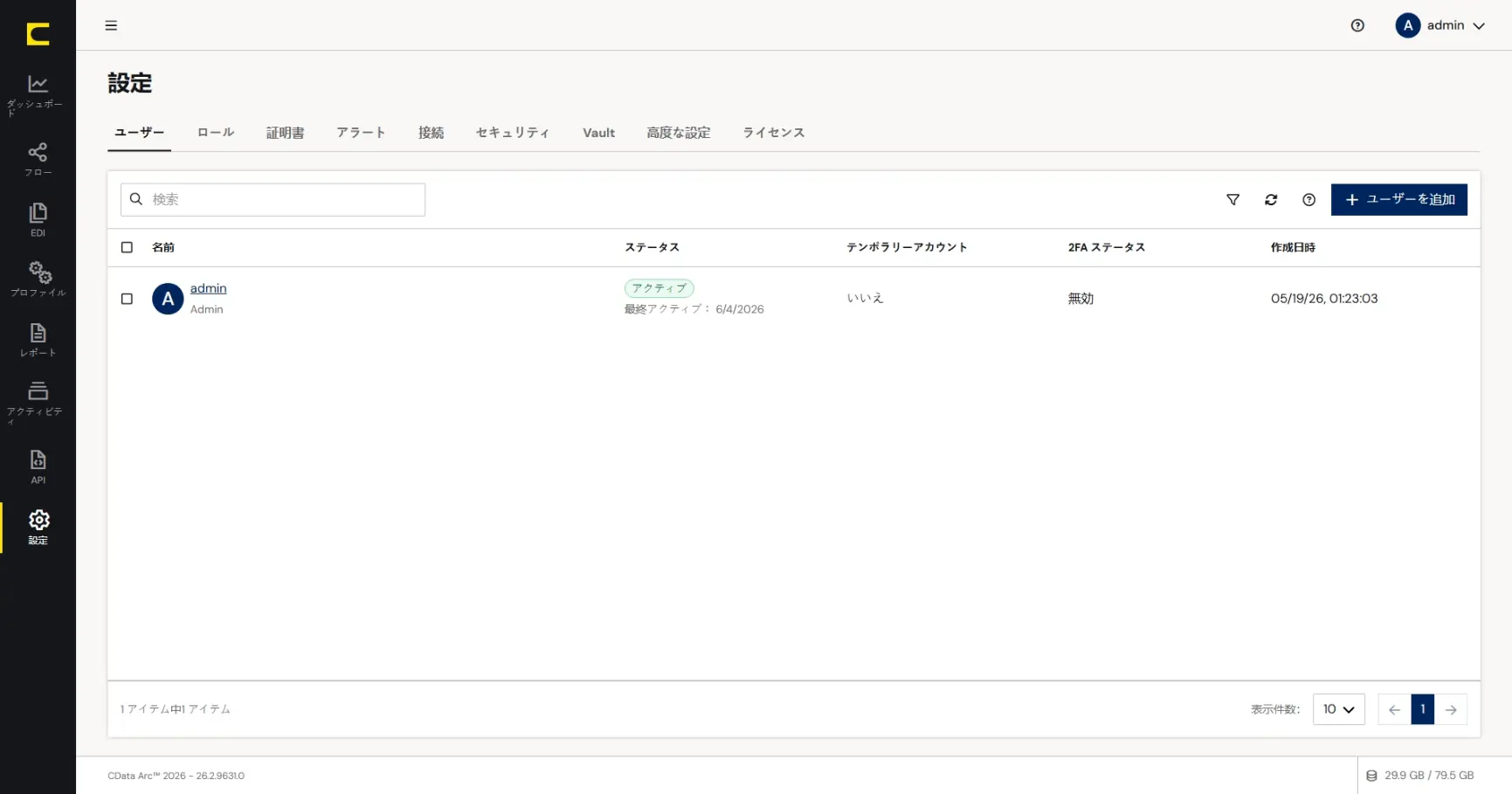Open the 表示件数 10 dropdown
The width and height of the screenshot is (1512, 794).
click(x=1338, y=709)
